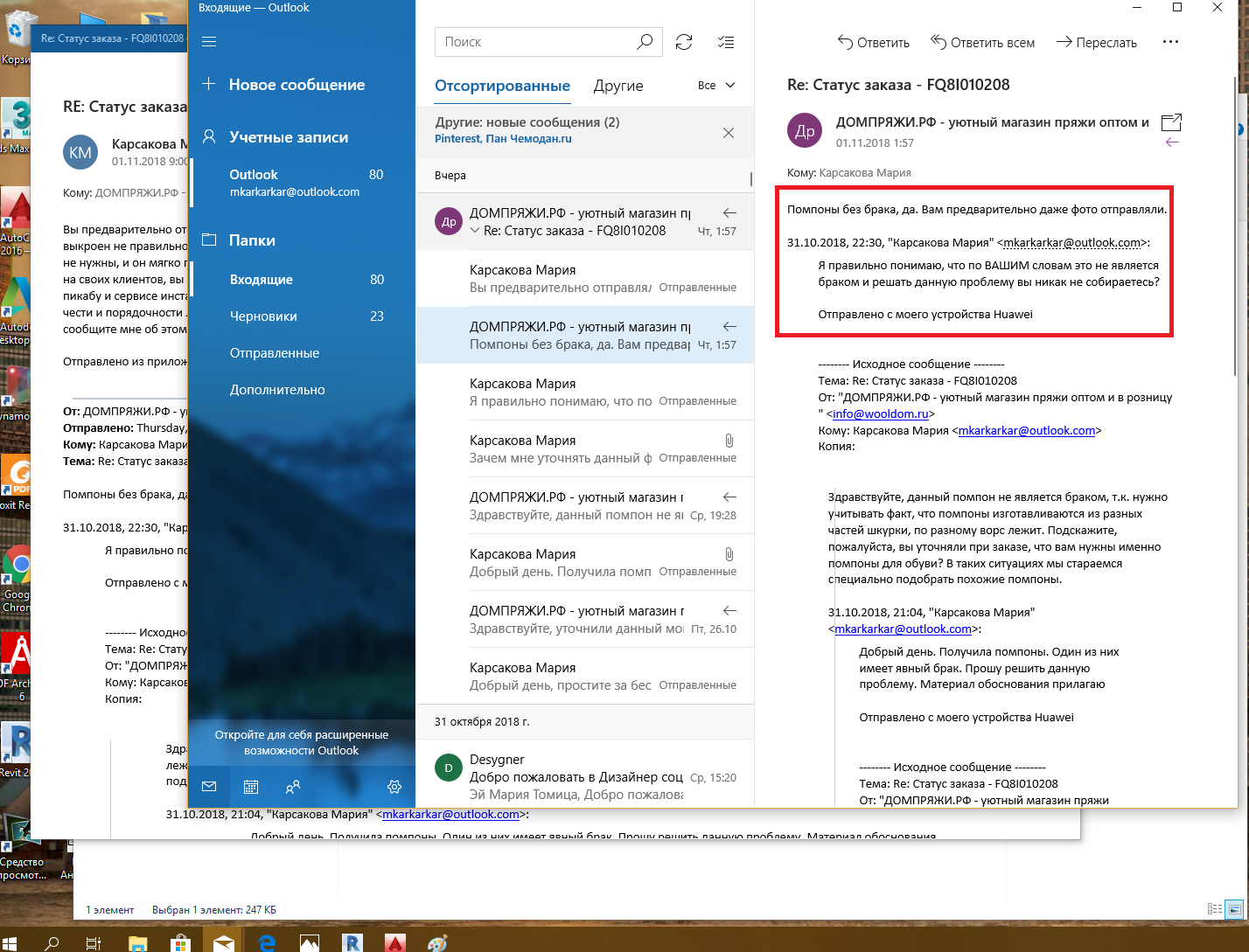Open more actions ellipsis menu

pyautogui.click(x=1170, y=42)
